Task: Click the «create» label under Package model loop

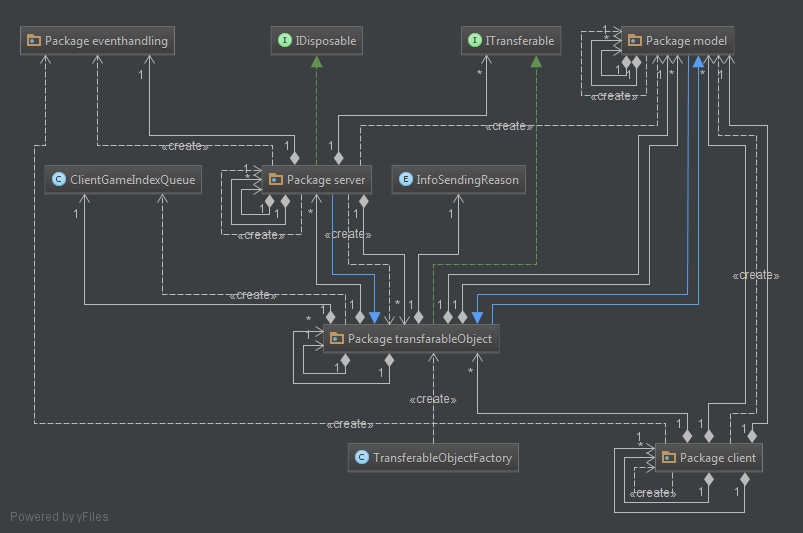Action: point(614,96)
